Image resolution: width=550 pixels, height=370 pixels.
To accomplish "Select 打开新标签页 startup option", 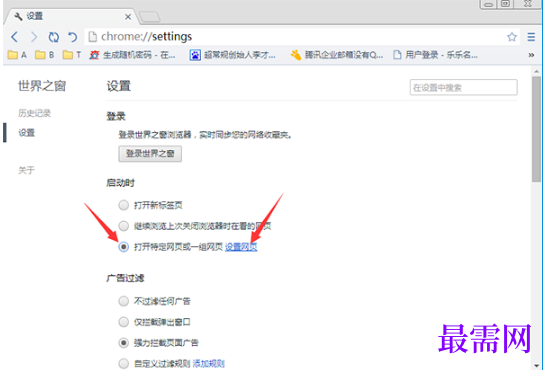I will pos(123,205).
